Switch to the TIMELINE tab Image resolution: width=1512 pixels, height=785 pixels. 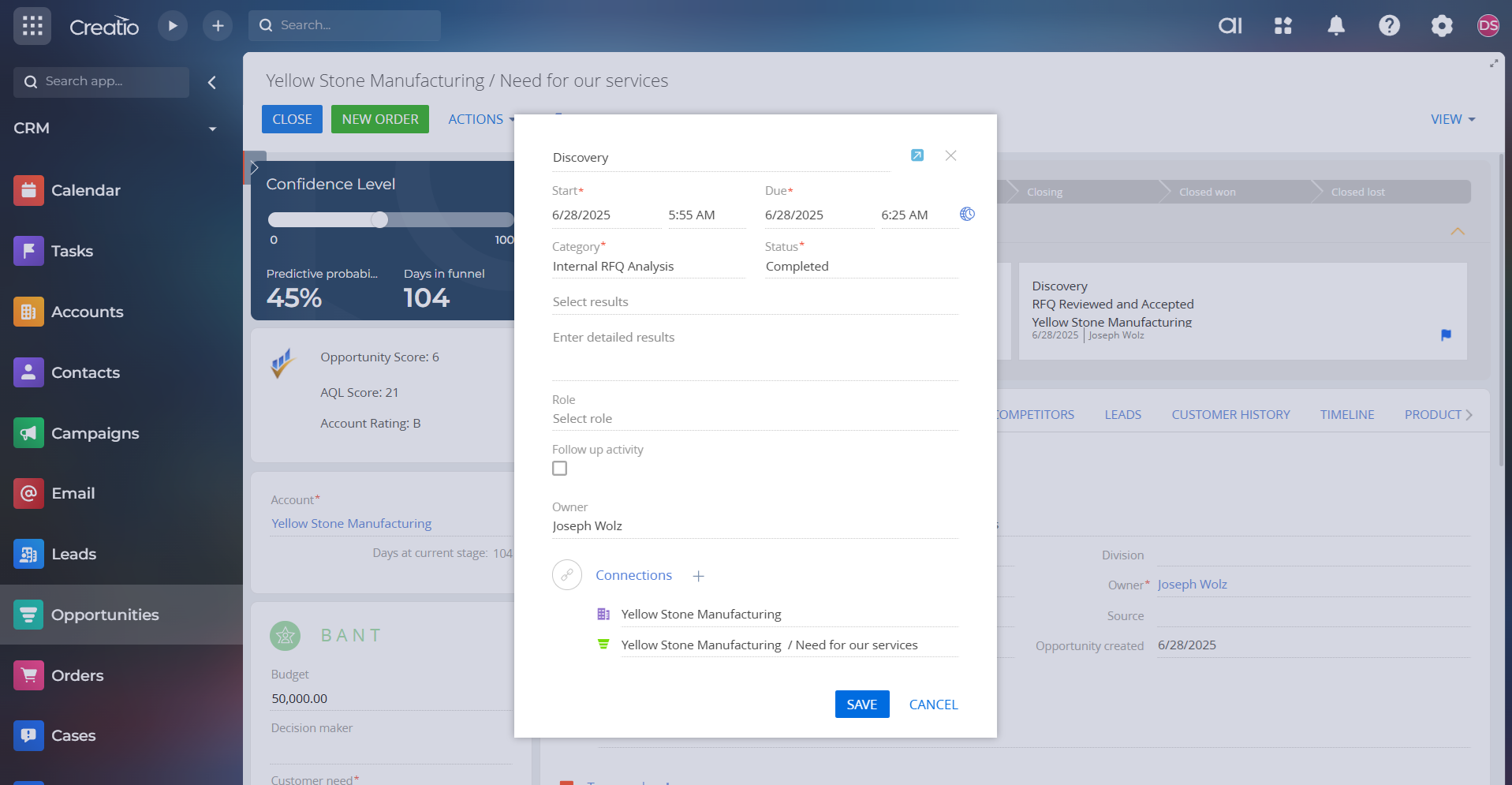1346,415
